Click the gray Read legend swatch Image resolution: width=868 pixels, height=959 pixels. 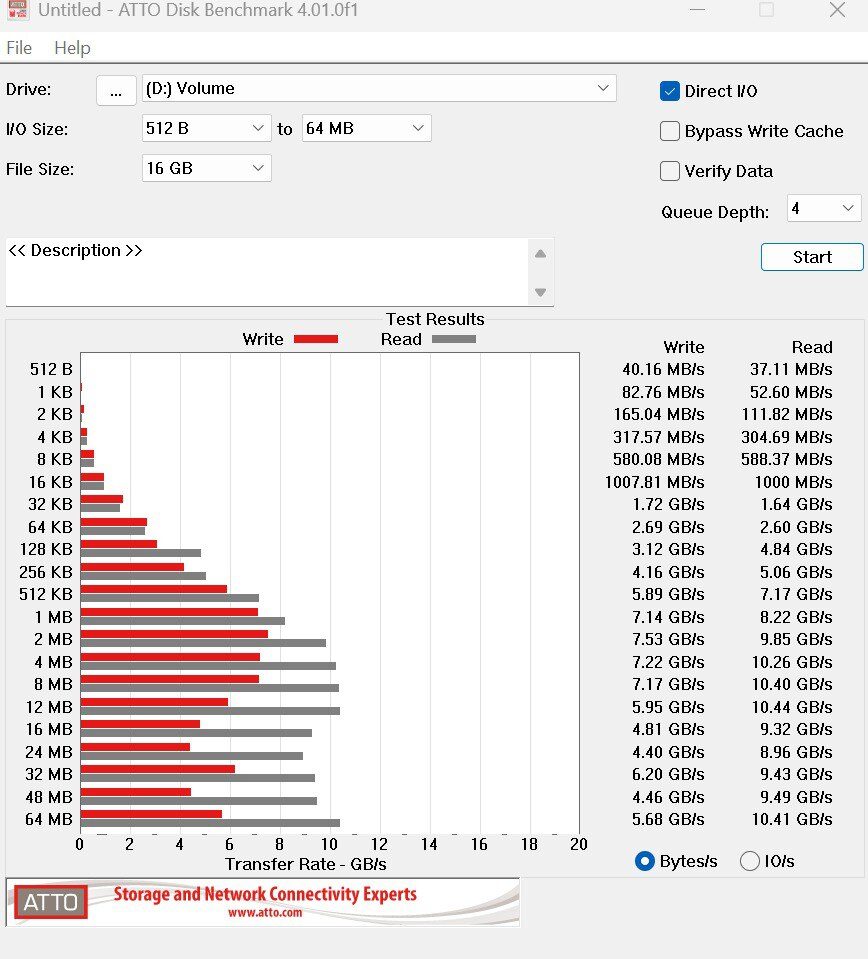(453, 339)
